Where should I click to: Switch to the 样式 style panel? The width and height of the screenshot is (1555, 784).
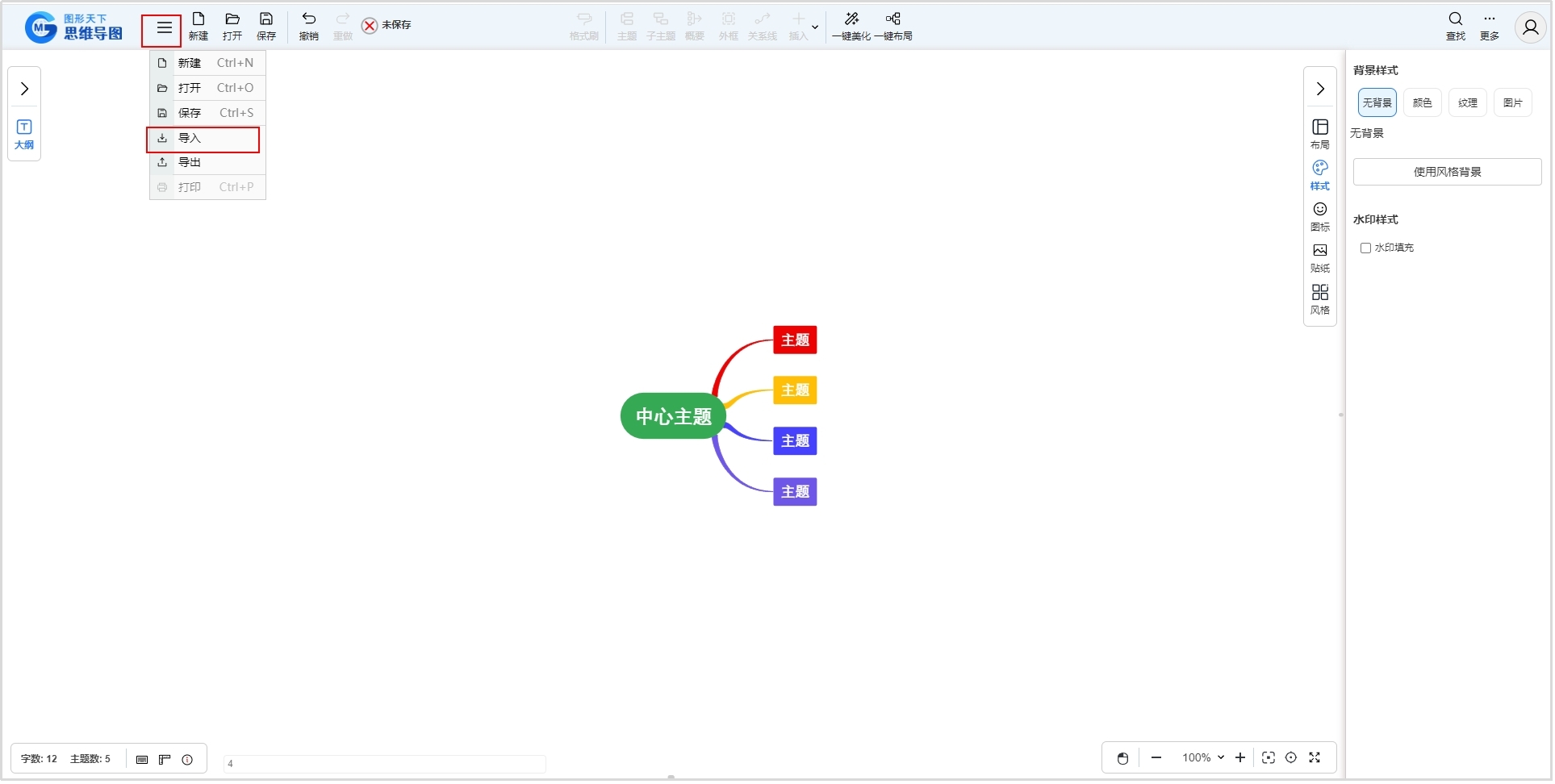1320,176
